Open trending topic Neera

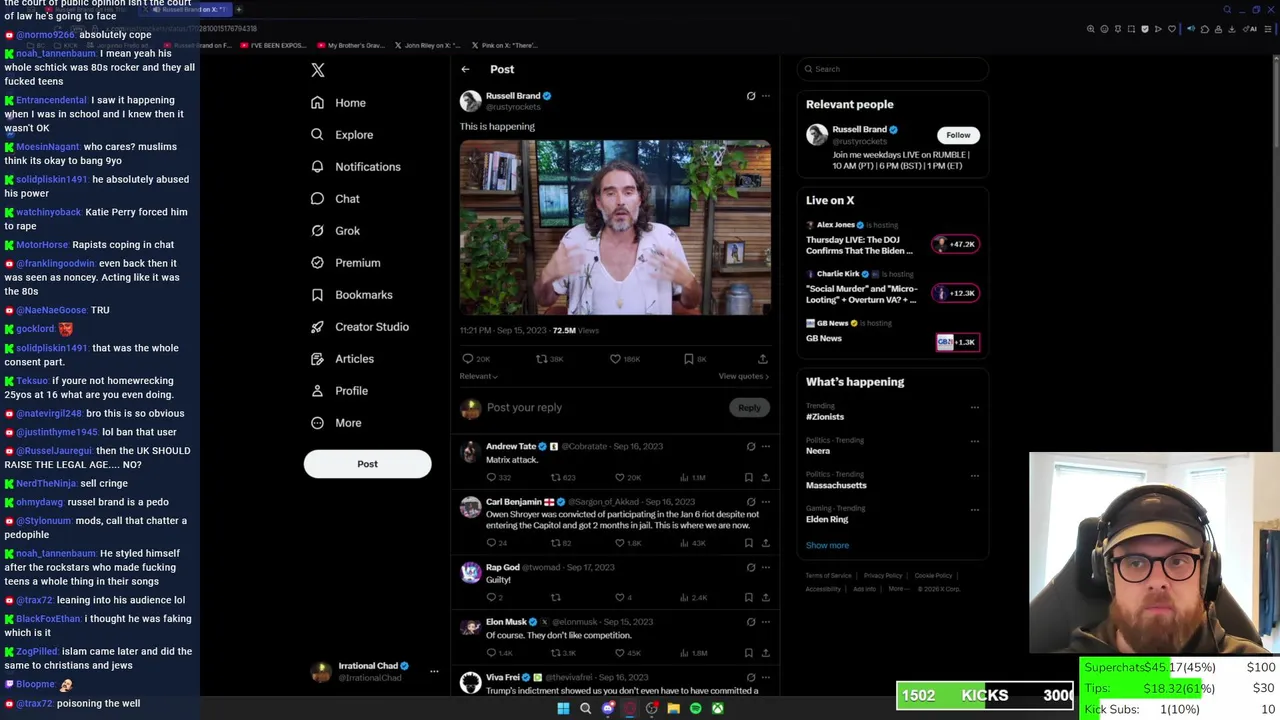click(818, 451)
